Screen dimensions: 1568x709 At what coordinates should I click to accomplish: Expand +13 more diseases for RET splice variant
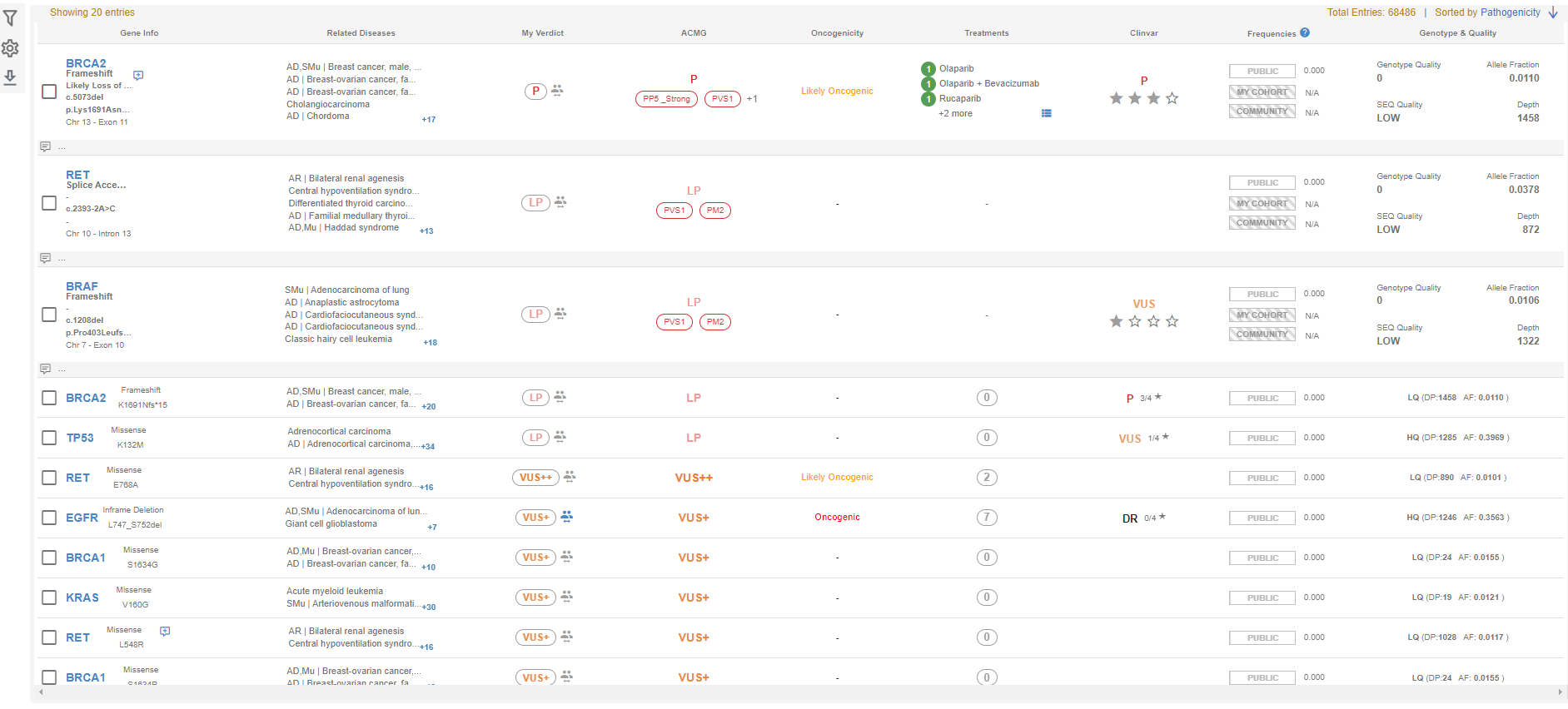426,231
